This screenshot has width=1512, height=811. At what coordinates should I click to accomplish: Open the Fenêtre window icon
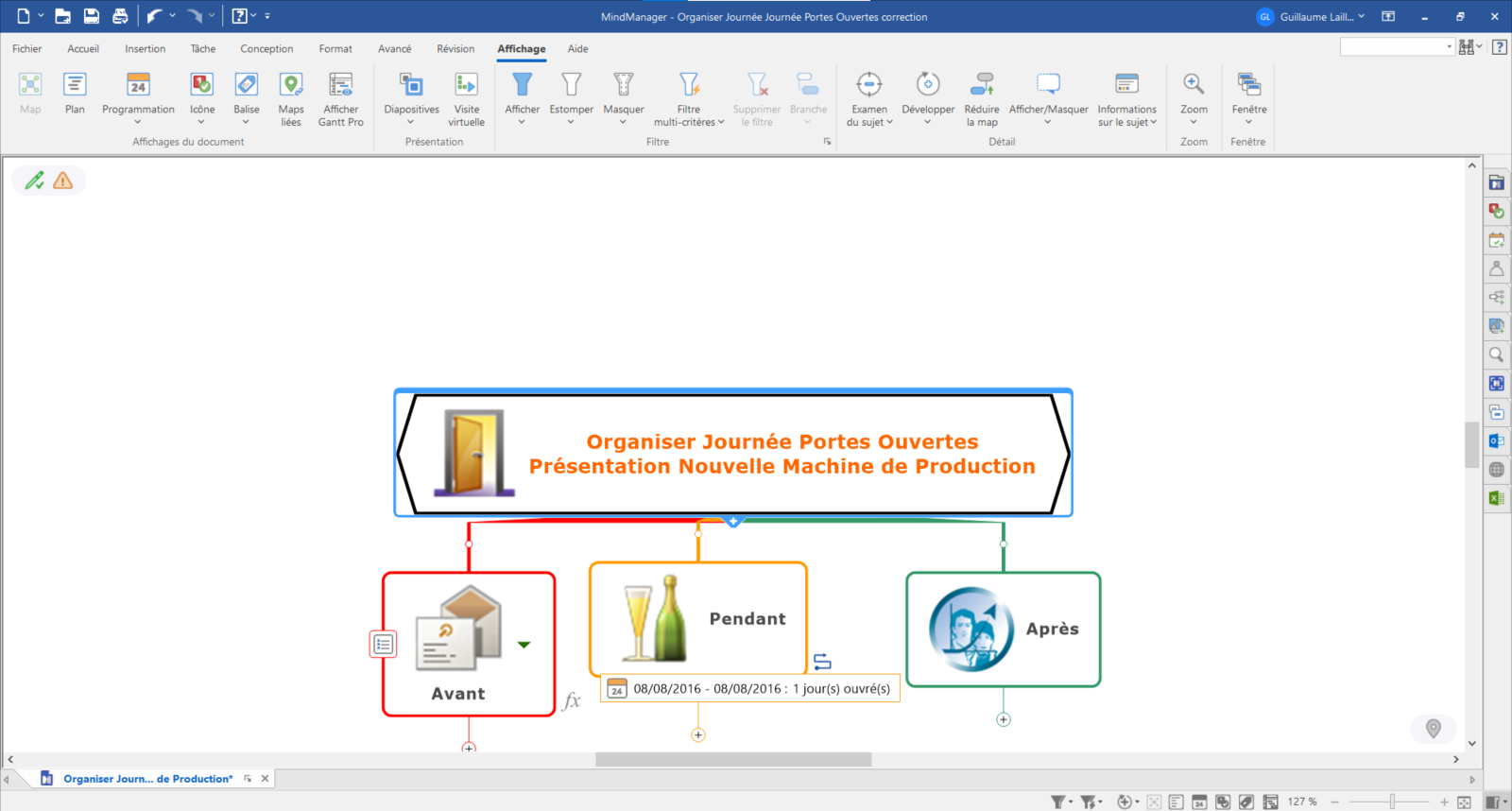[1248, 85]
